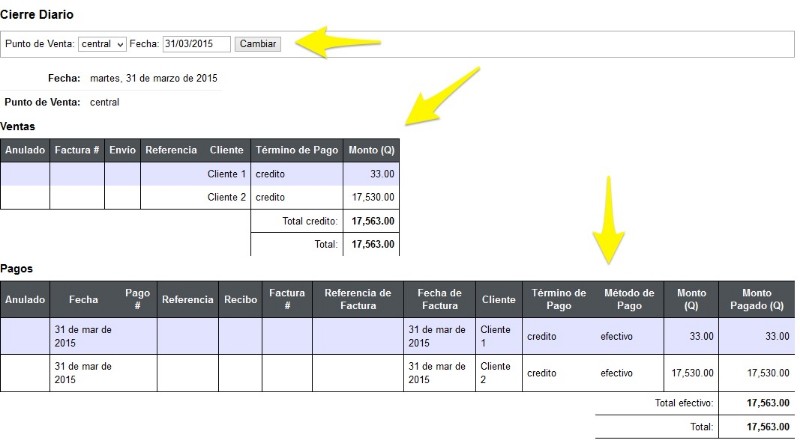Click the Recibo column header in Pagos
The height and width of the screenshot is (440, 800).
click(240, 300)
